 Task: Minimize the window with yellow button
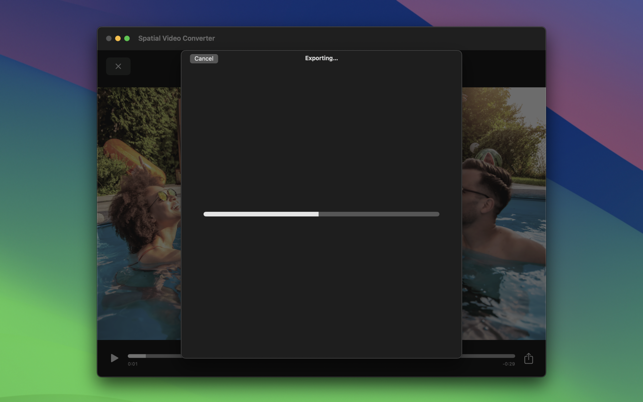click(x=118, y=38)
